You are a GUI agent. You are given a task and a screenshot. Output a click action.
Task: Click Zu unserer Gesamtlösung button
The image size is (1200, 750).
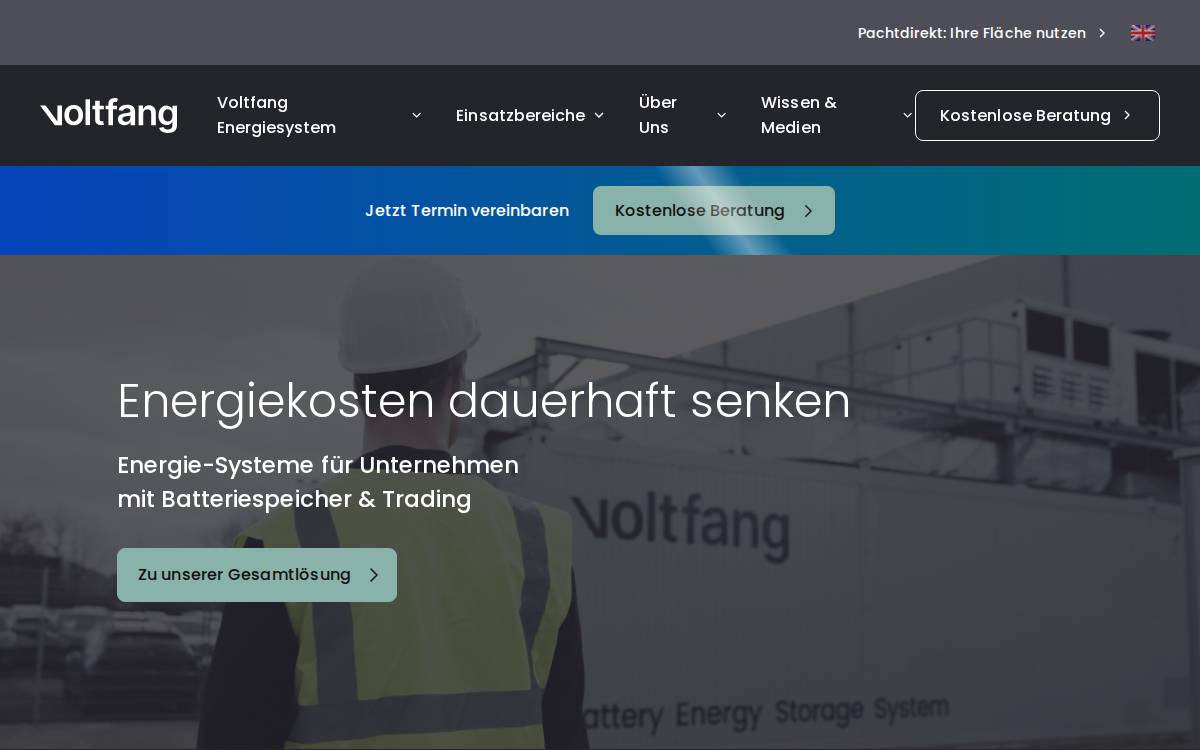point(257,575)
